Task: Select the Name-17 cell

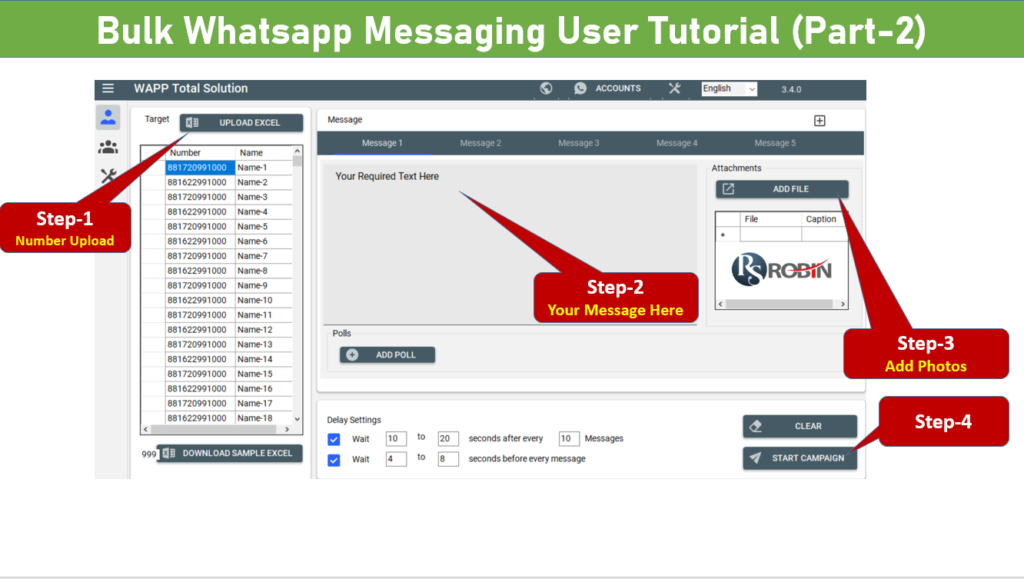Action: point(264,403)
